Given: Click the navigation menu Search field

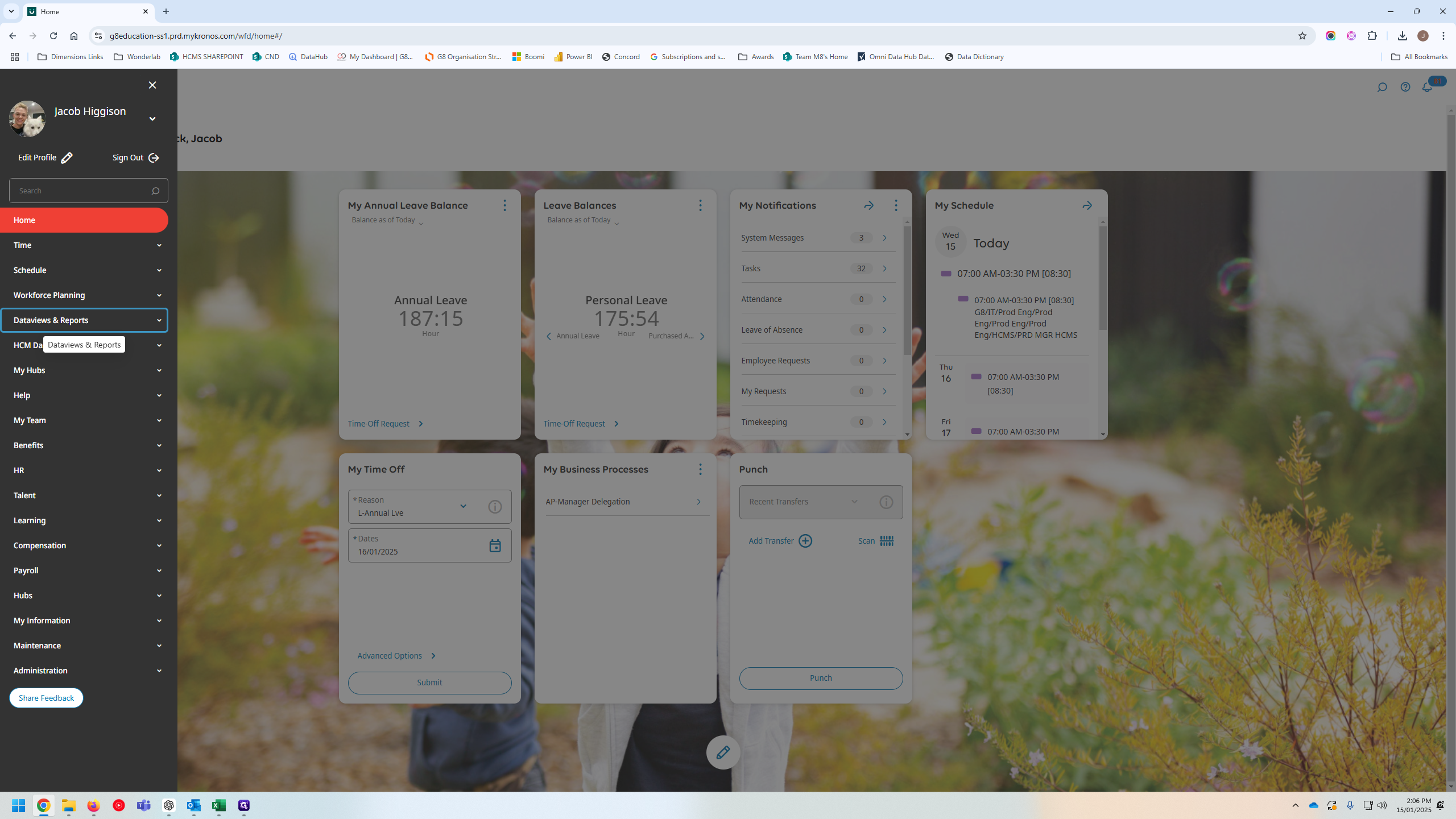Looking at the screenshot, I should point(80,191).
